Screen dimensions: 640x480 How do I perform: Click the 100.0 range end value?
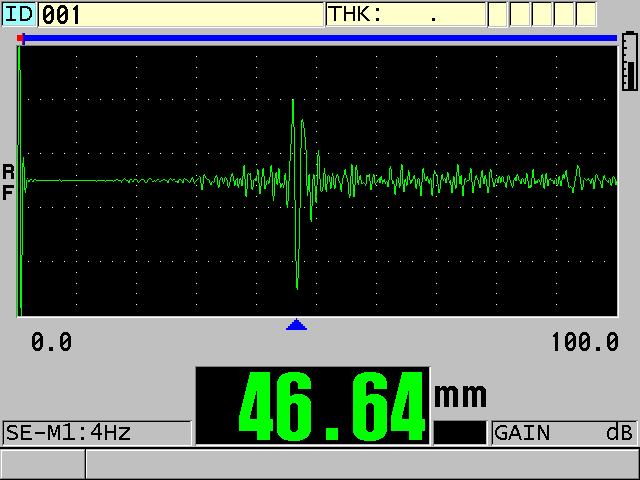coord(585,343)
